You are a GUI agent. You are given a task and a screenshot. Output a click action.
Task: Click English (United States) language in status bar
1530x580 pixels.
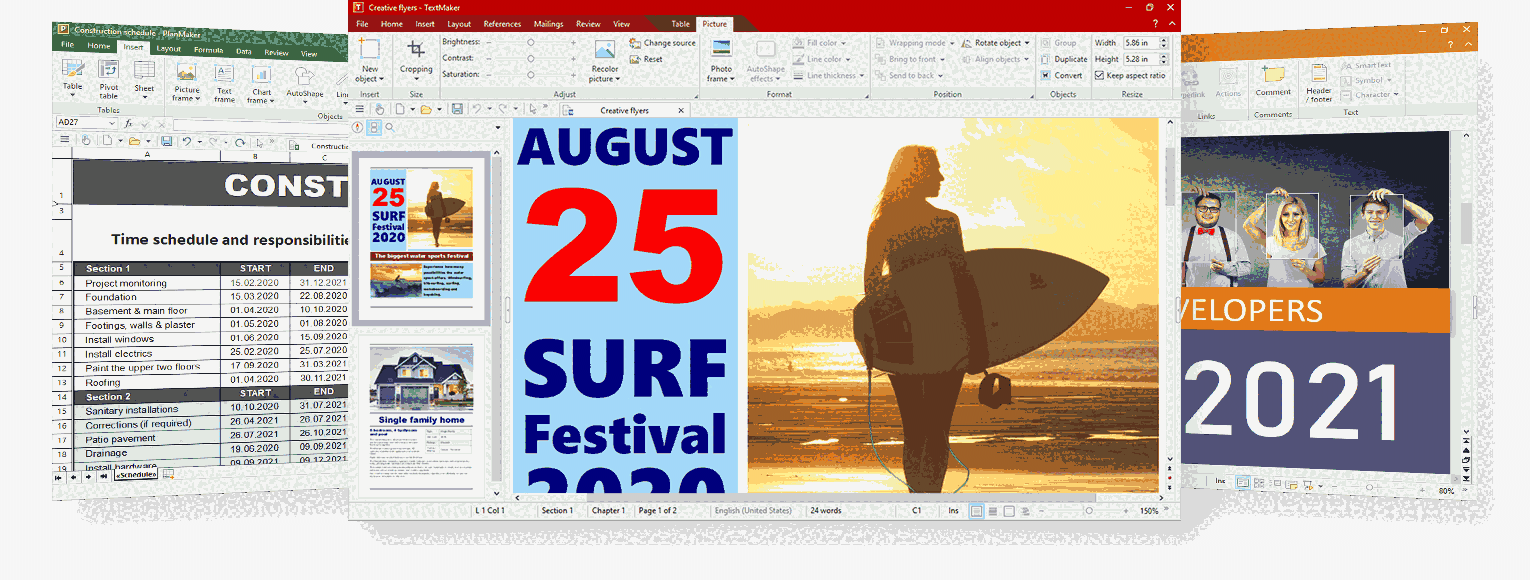point(753,511)
